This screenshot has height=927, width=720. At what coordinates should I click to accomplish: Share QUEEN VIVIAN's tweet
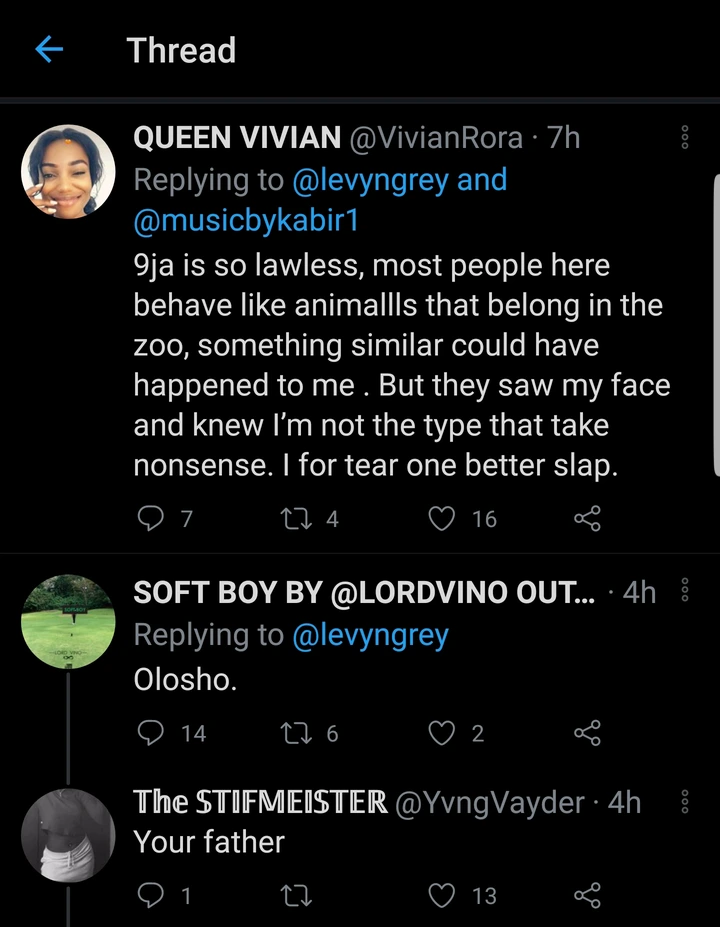coord(587,518)
